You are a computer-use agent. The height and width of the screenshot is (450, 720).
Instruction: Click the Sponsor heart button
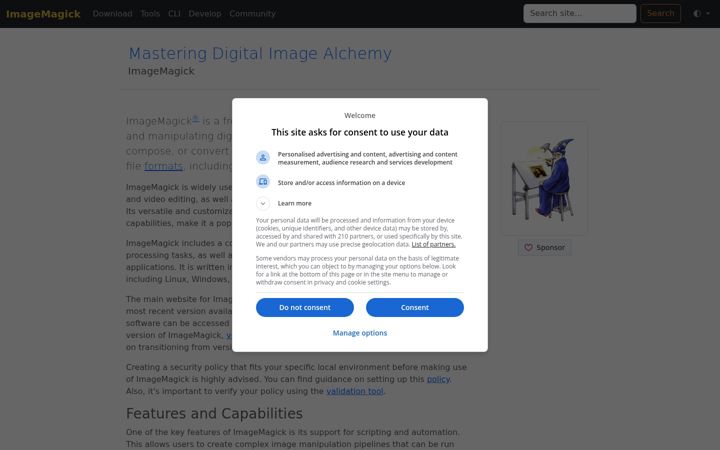(x=545, y=248)
